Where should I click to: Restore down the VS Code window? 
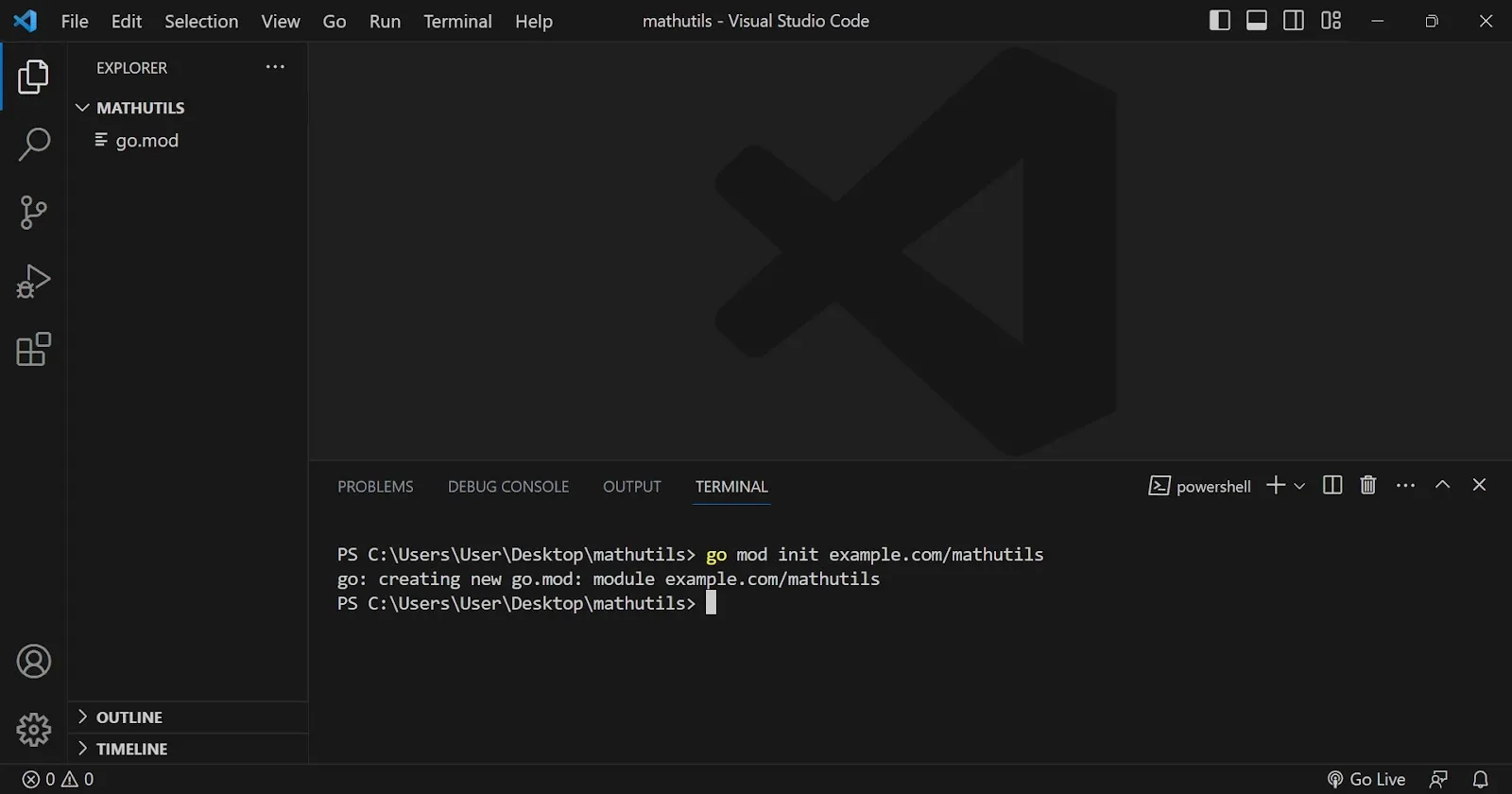[x=1432, y=21]
